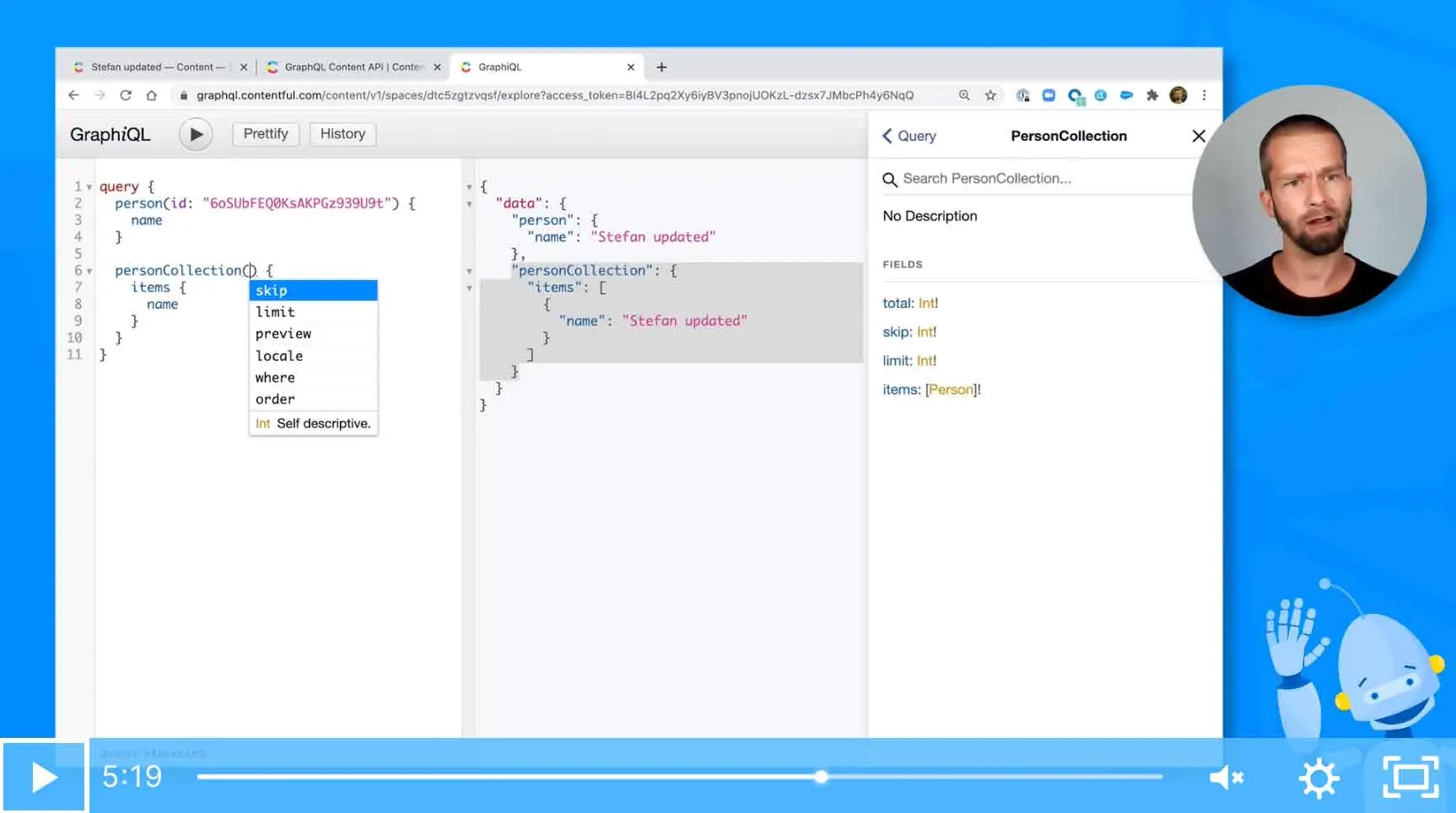
Task: Collapse the result 'data' object arrow
Action: click(x=469, y=204)
